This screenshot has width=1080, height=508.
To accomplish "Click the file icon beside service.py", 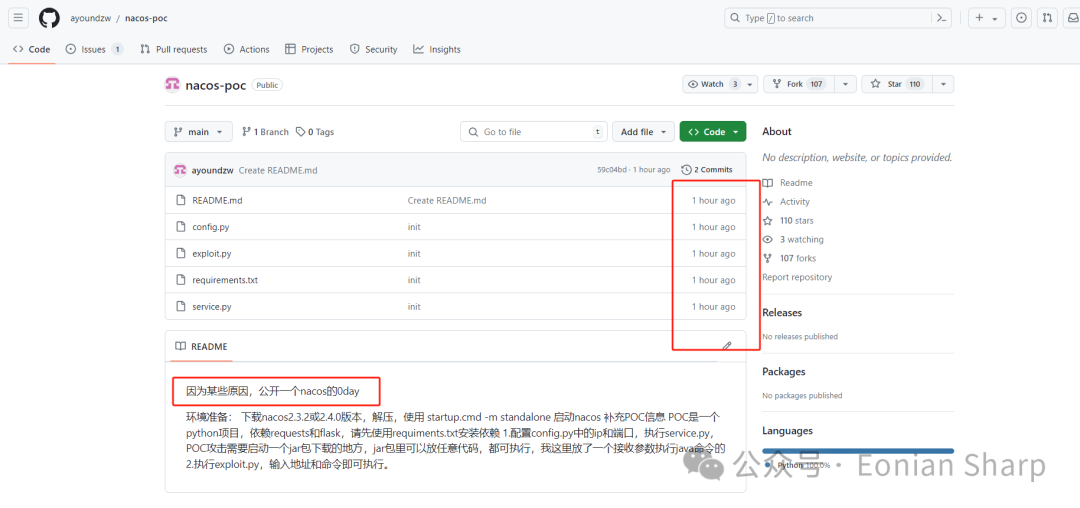I will click(180, 306).
